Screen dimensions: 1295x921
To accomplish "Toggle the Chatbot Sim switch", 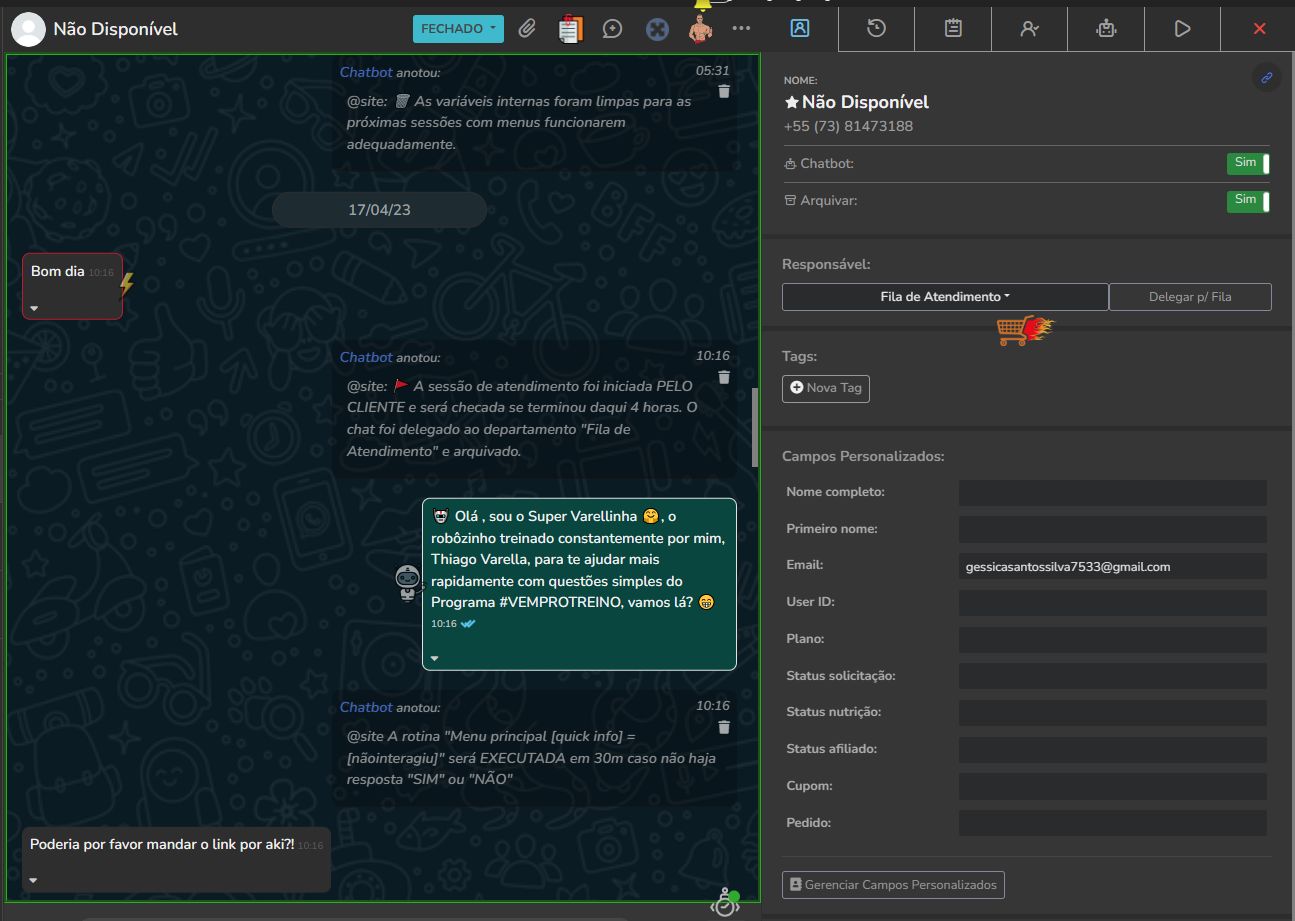I will click(1248, 164).
